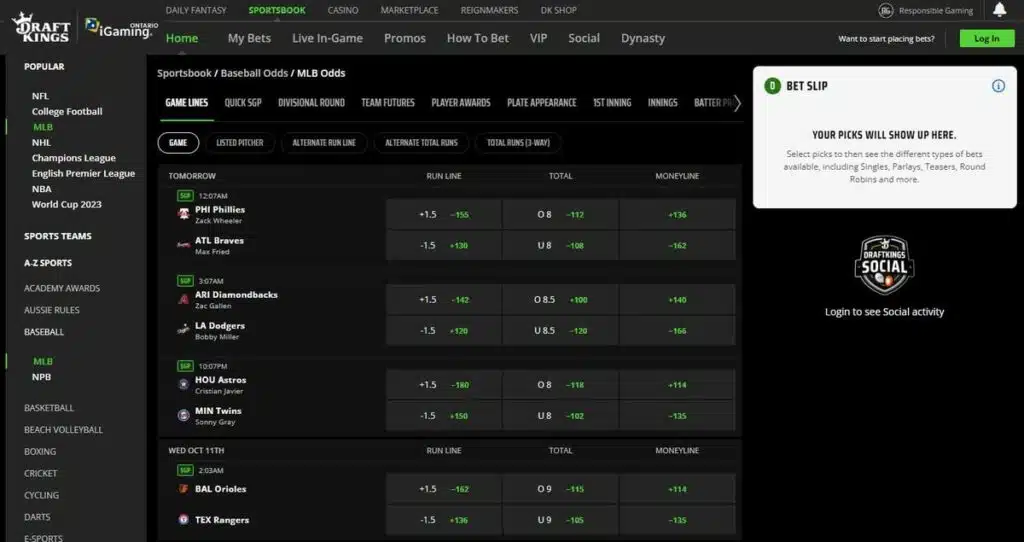Open How To Bet page
The height and width of the screenshot is (542, 1024).
pyautogui.click(x=477, y=38)
